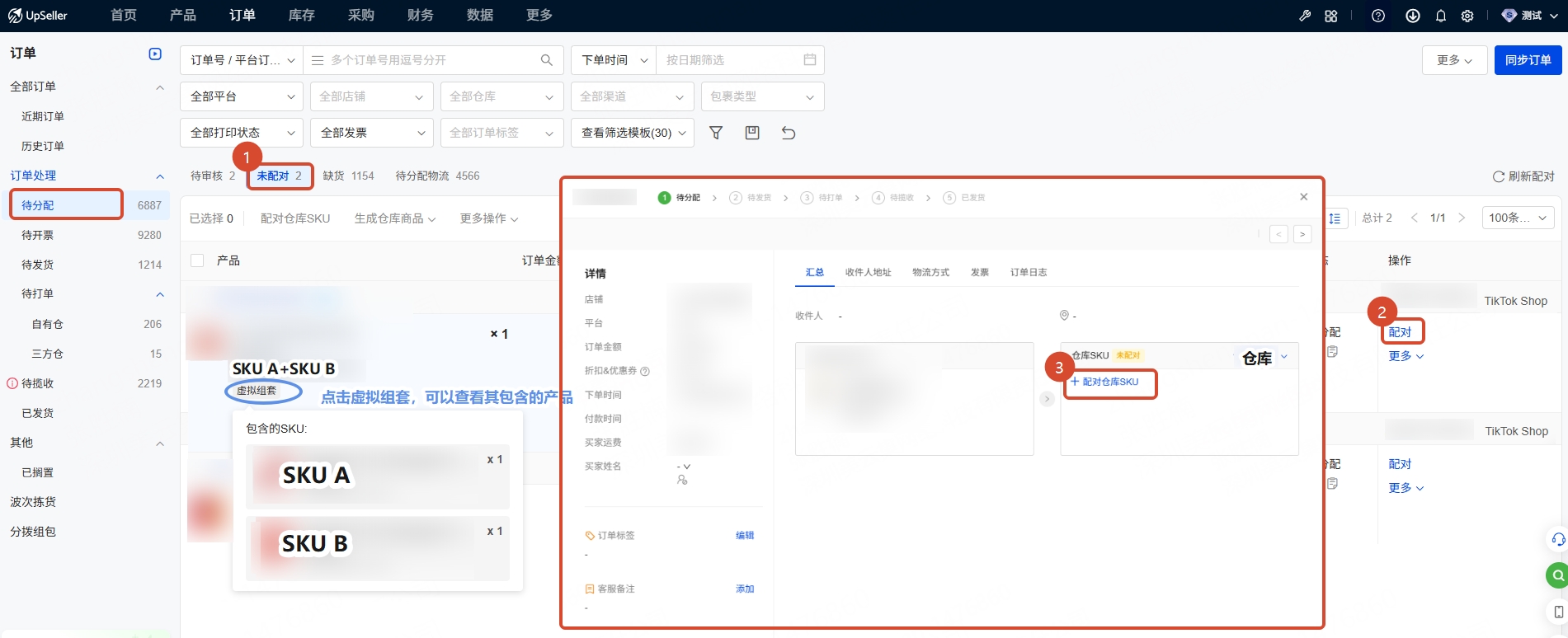Open the notification bell
1568x638 pixels.
[1441, 16]
